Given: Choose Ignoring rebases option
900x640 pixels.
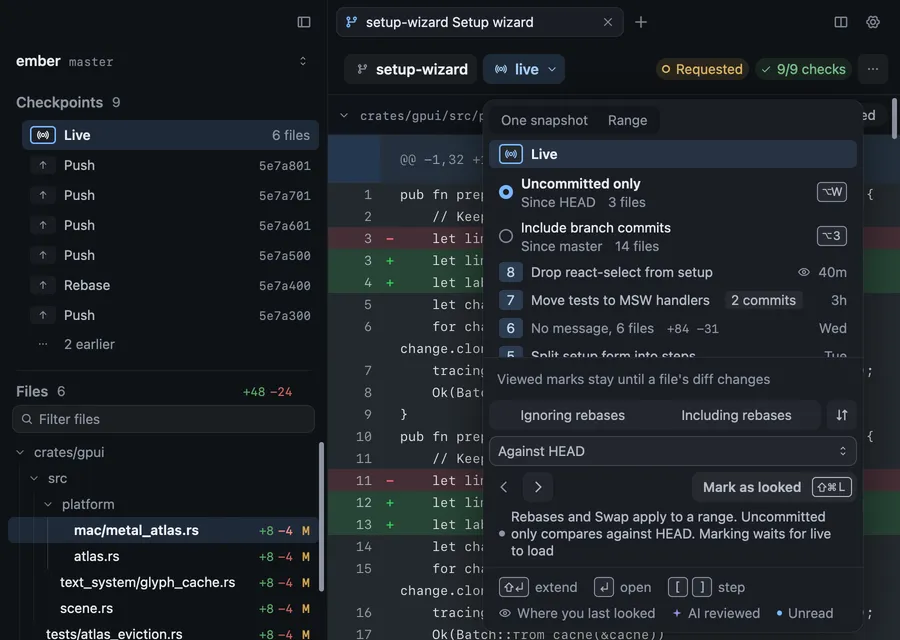Looking at the screenshot, I should 572,415.
